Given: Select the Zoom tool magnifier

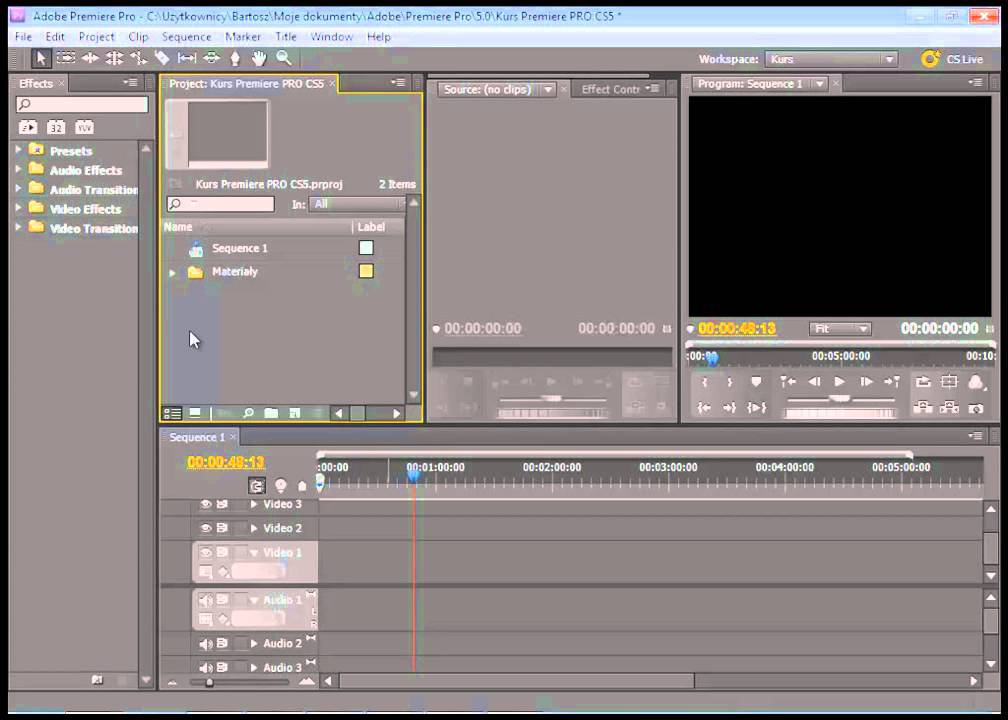Looking at the screenshot, I should point(284,58).
